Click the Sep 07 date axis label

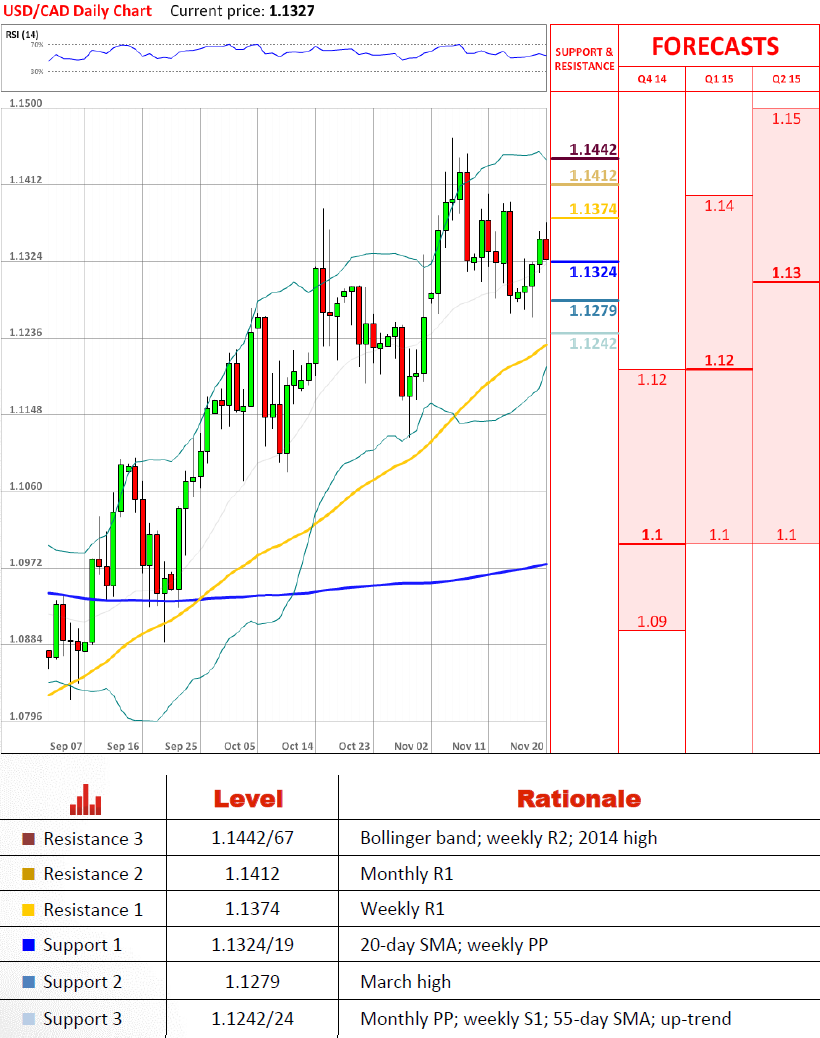pyautogui.click(x=66, y=746)
